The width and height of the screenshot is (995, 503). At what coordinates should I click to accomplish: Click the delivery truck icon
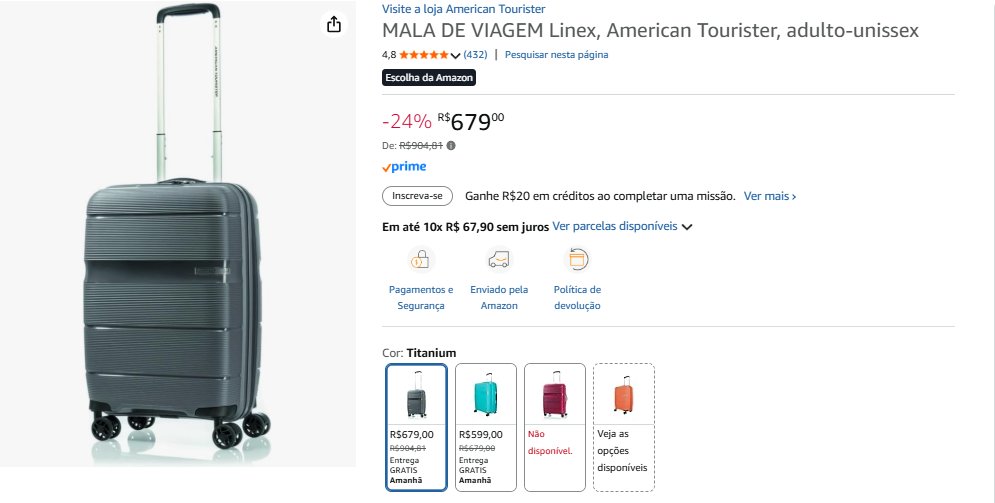coord(498,260)
